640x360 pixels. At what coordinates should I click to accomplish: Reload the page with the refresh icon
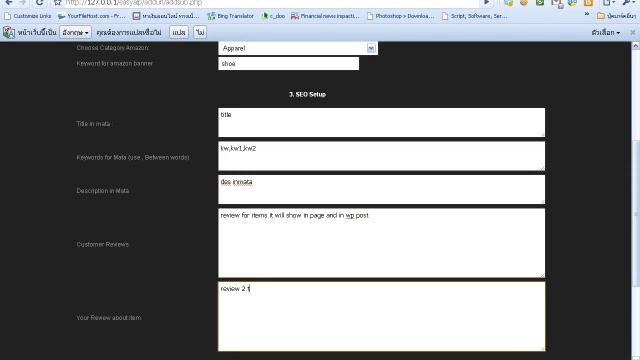[40, 2]
